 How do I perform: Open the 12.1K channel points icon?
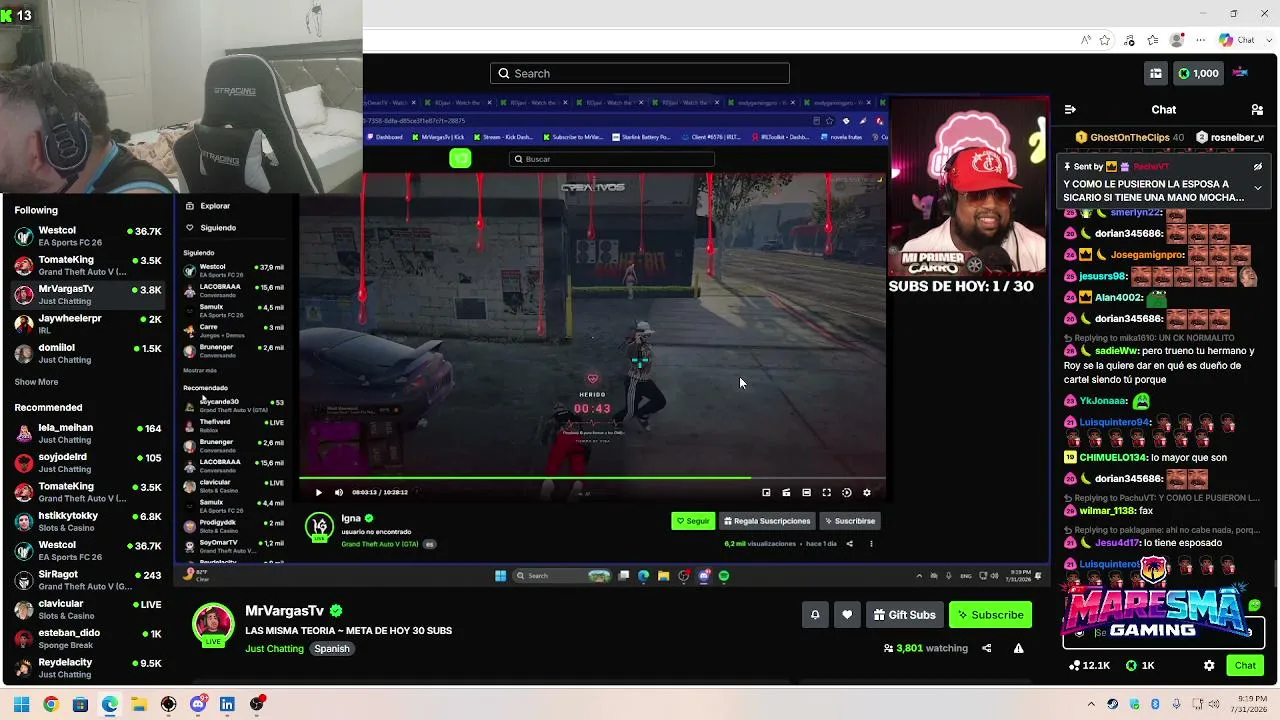point(1089,665)
